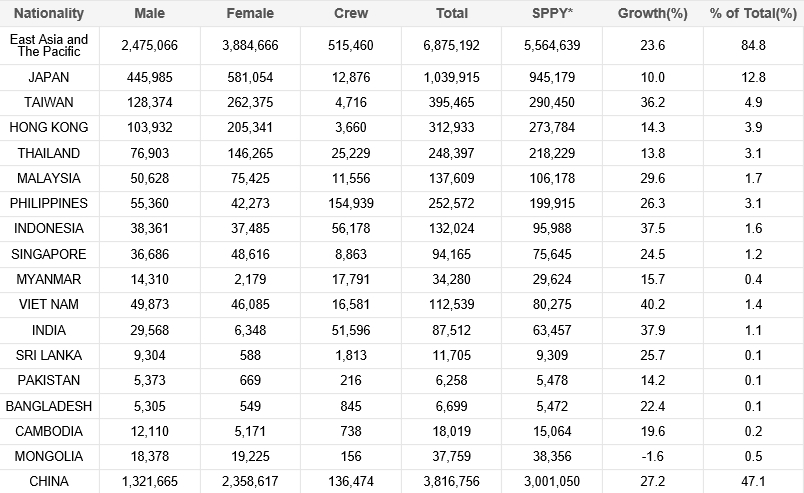
Task: Click the Growth(%) column header
Action: (x=654, y=14)
